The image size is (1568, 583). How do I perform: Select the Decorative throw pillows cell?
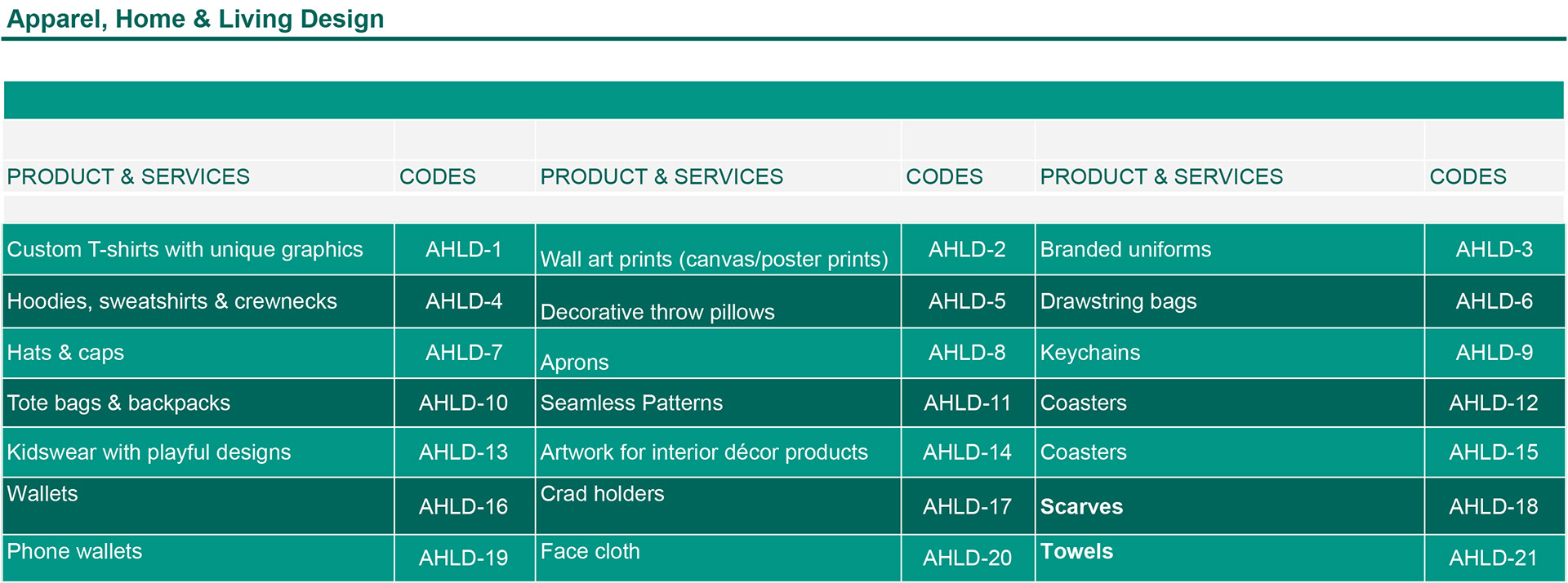657,312
